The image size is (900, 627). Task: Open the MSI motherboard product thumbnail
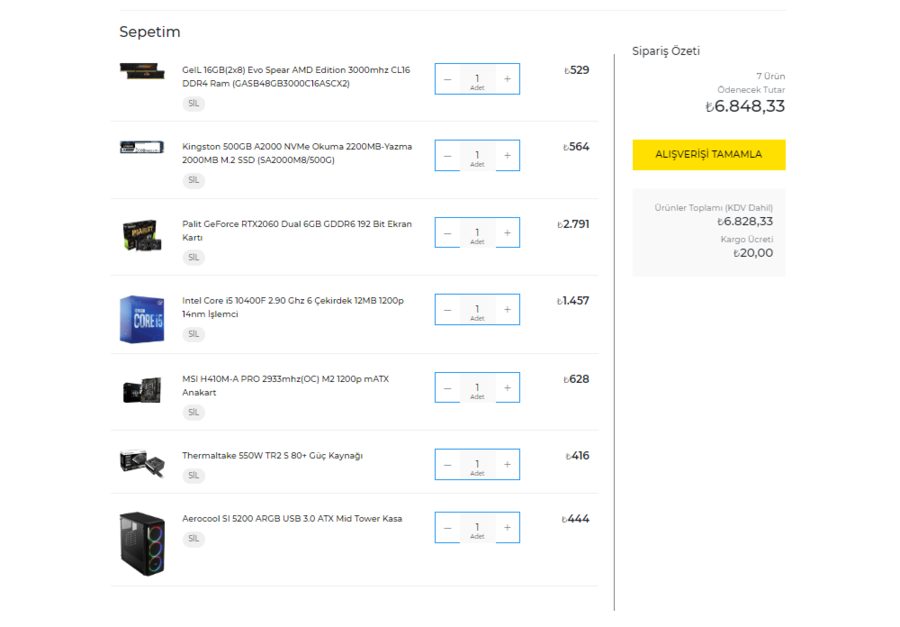point(142,390)
